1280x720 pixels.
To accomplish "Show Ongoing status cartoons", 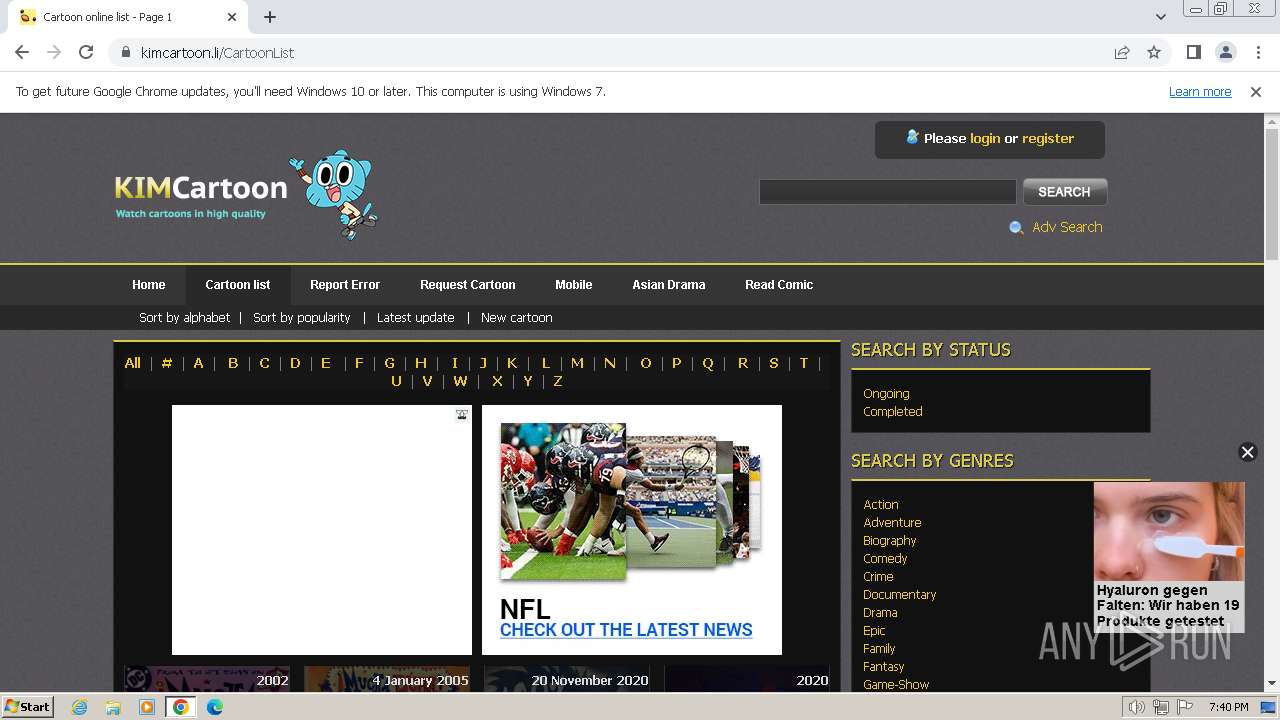I will (x=886, y=393).
